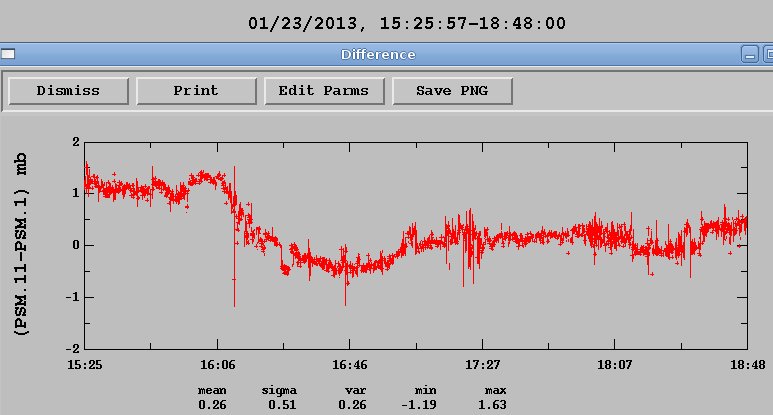The image size is (773, 415).
Task: Click the mean statistic label
Action: [x=212, y=390]
